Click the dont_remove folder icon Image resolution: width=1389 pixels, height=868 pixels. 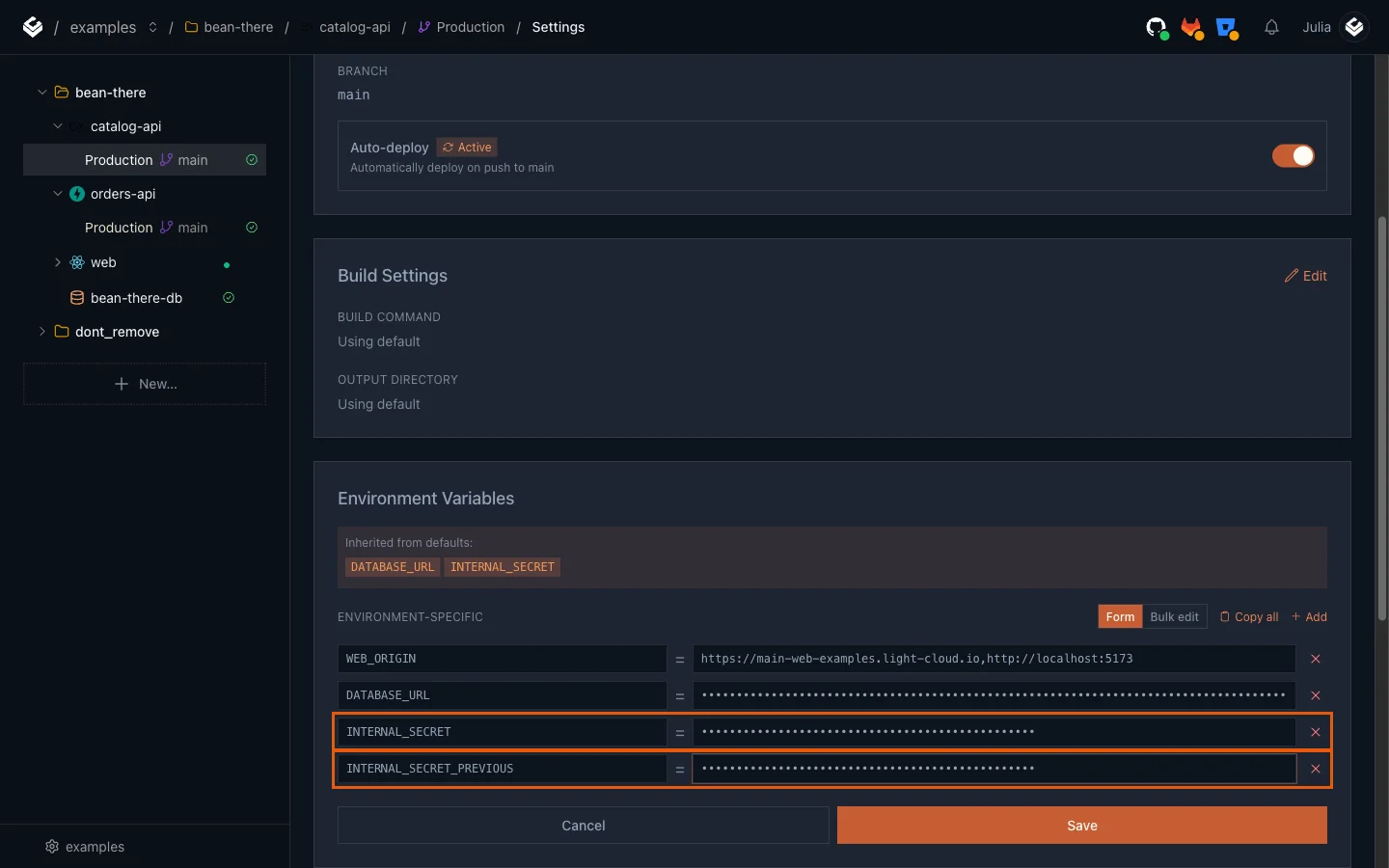(62, 332)
